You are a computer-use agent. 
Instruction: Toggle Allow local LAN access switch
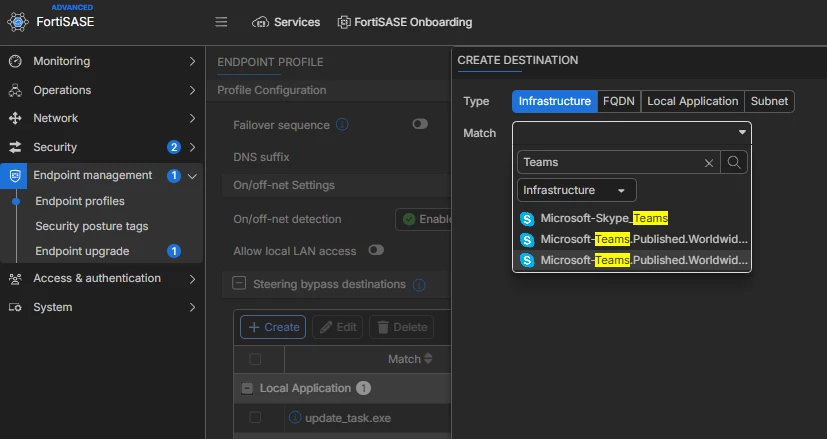point(376,250)
